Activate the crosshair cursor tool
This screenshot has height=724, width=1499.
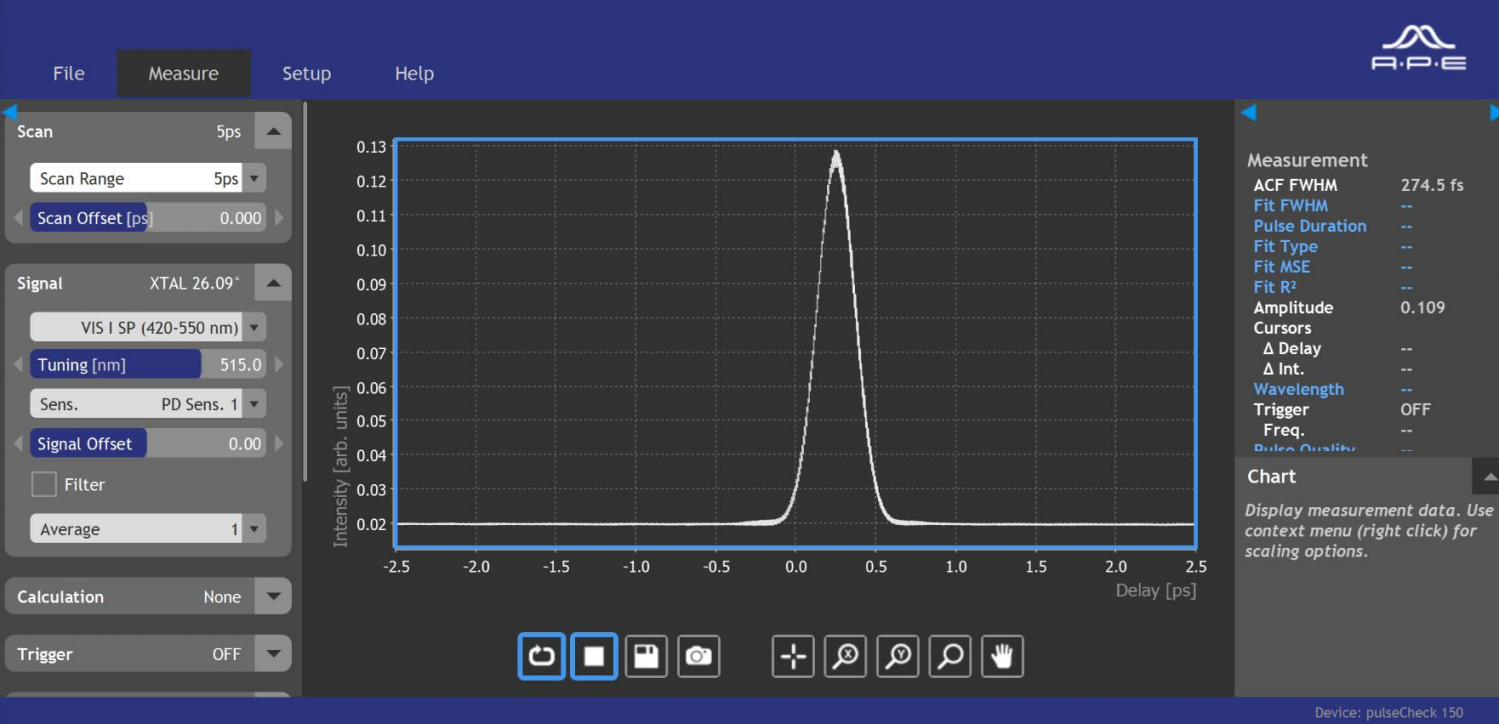pos(793,656)
